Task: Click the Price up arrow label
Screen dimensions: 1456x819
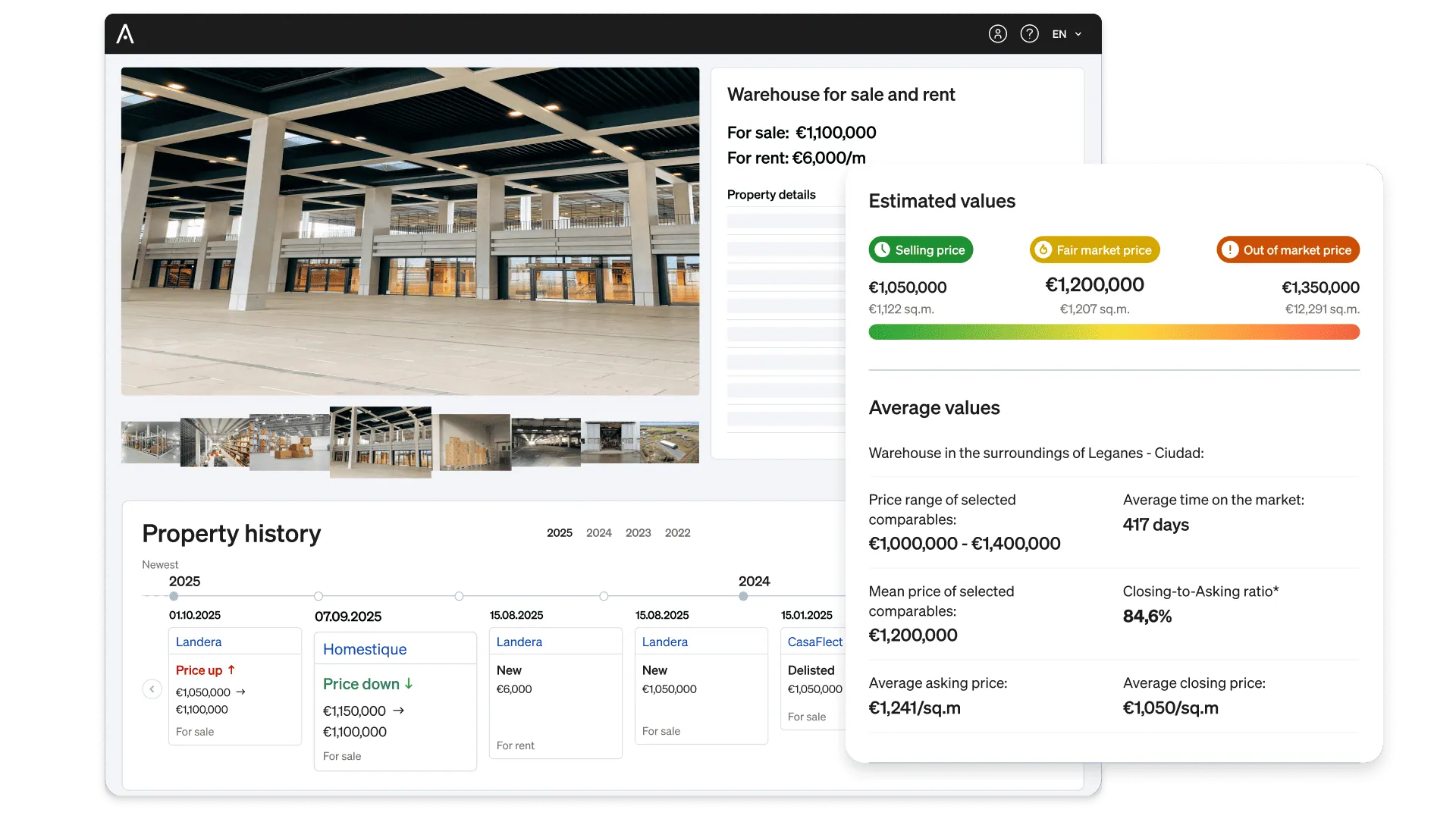Action: pos(206,670)
